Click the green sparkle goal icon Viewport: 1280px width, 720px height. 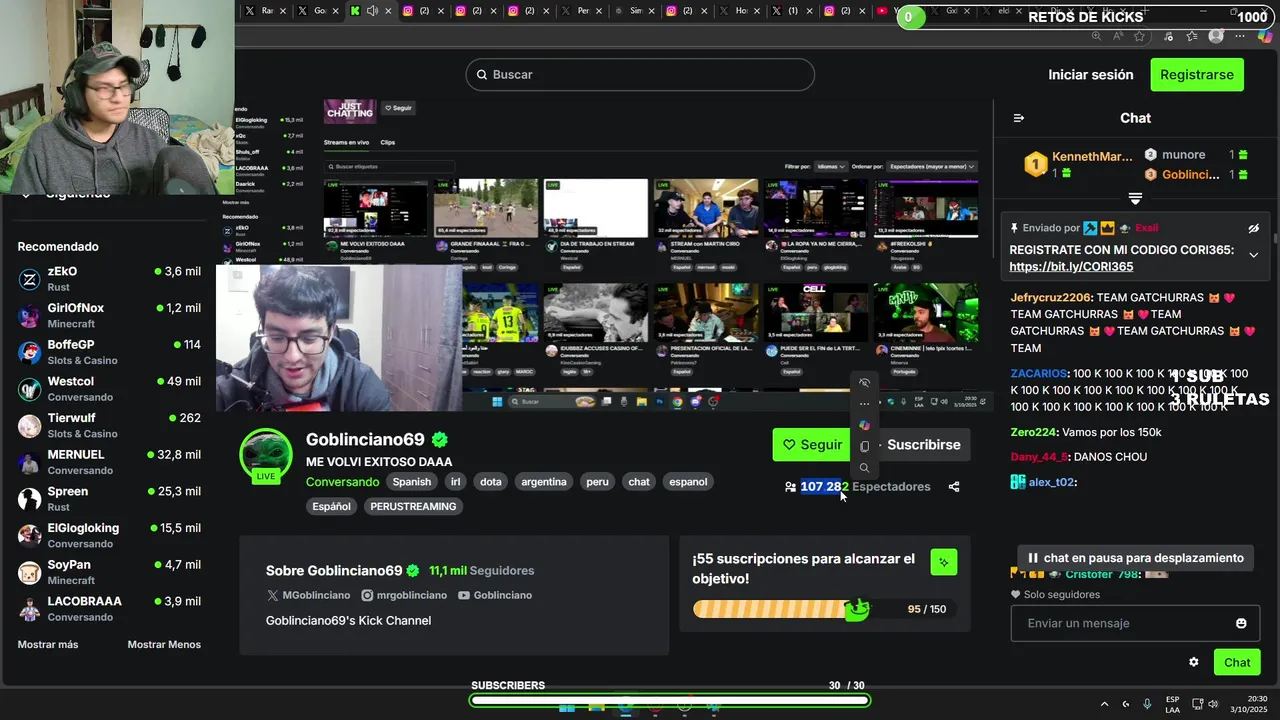[943, 563]
